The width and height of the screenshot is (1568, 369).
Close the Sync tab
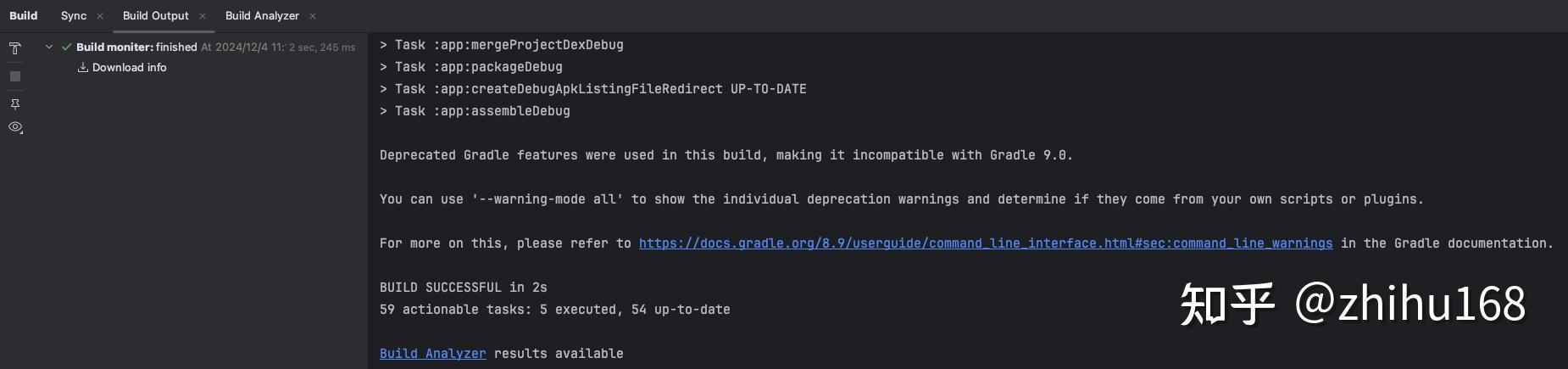100,16
